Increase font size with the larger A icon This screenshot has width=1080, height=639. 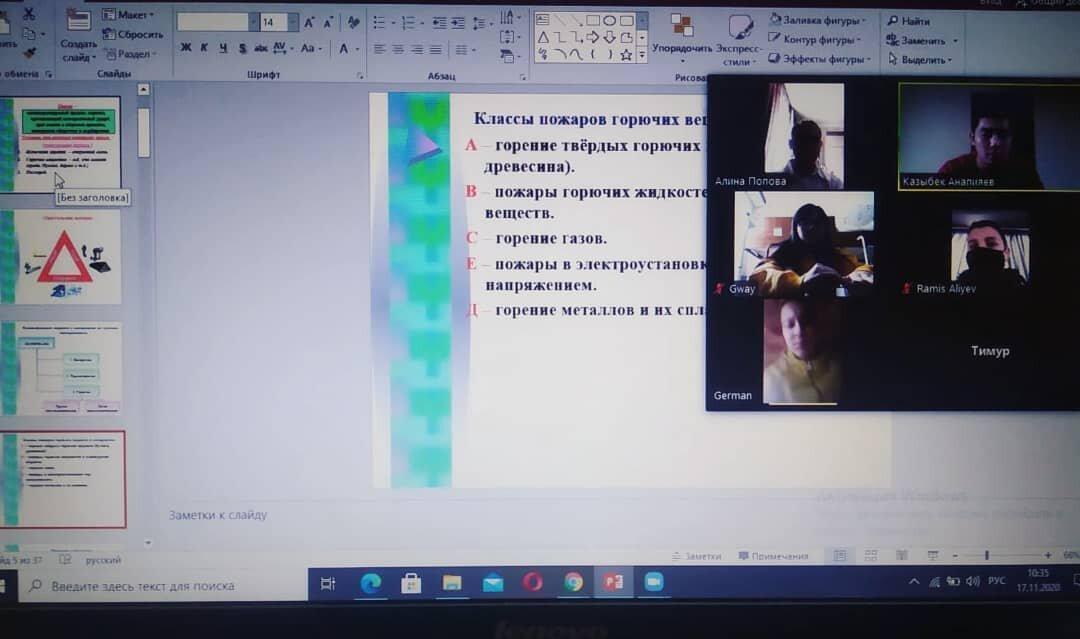(308, 22)
